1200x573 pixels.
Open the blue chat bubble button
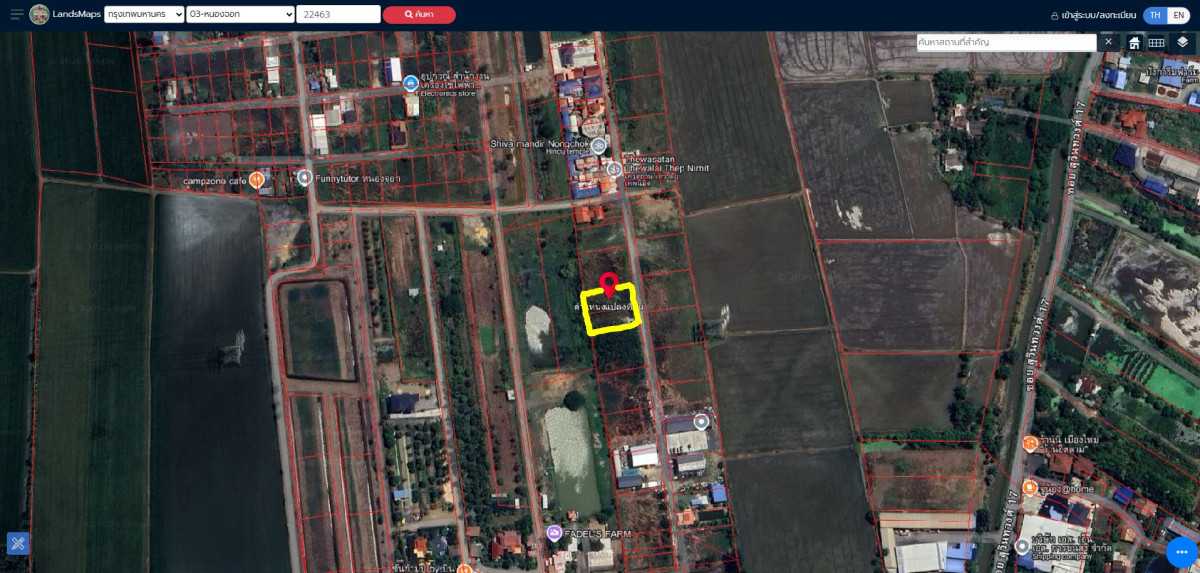click(1182, 552)
